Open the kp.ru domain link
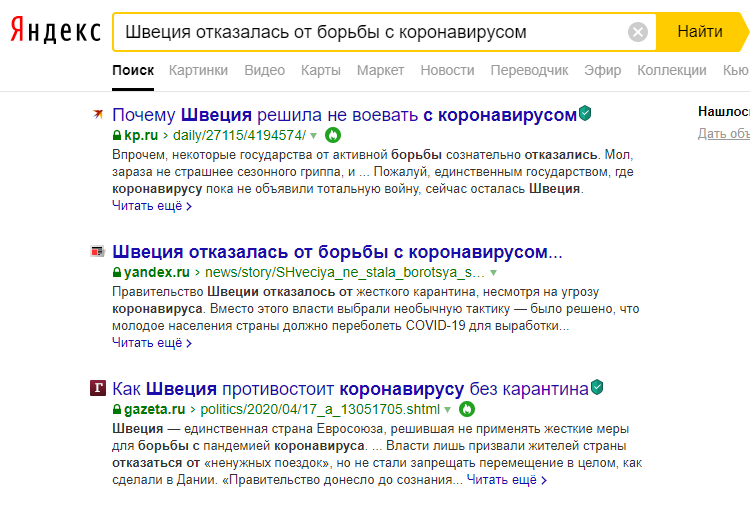750x507 pixels. pos(141,135)
